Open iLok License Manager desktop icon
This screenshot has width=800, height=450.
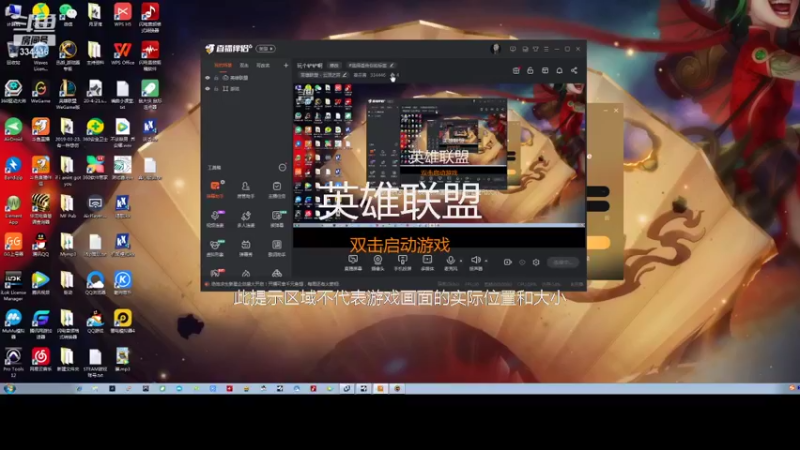[13, 286]
